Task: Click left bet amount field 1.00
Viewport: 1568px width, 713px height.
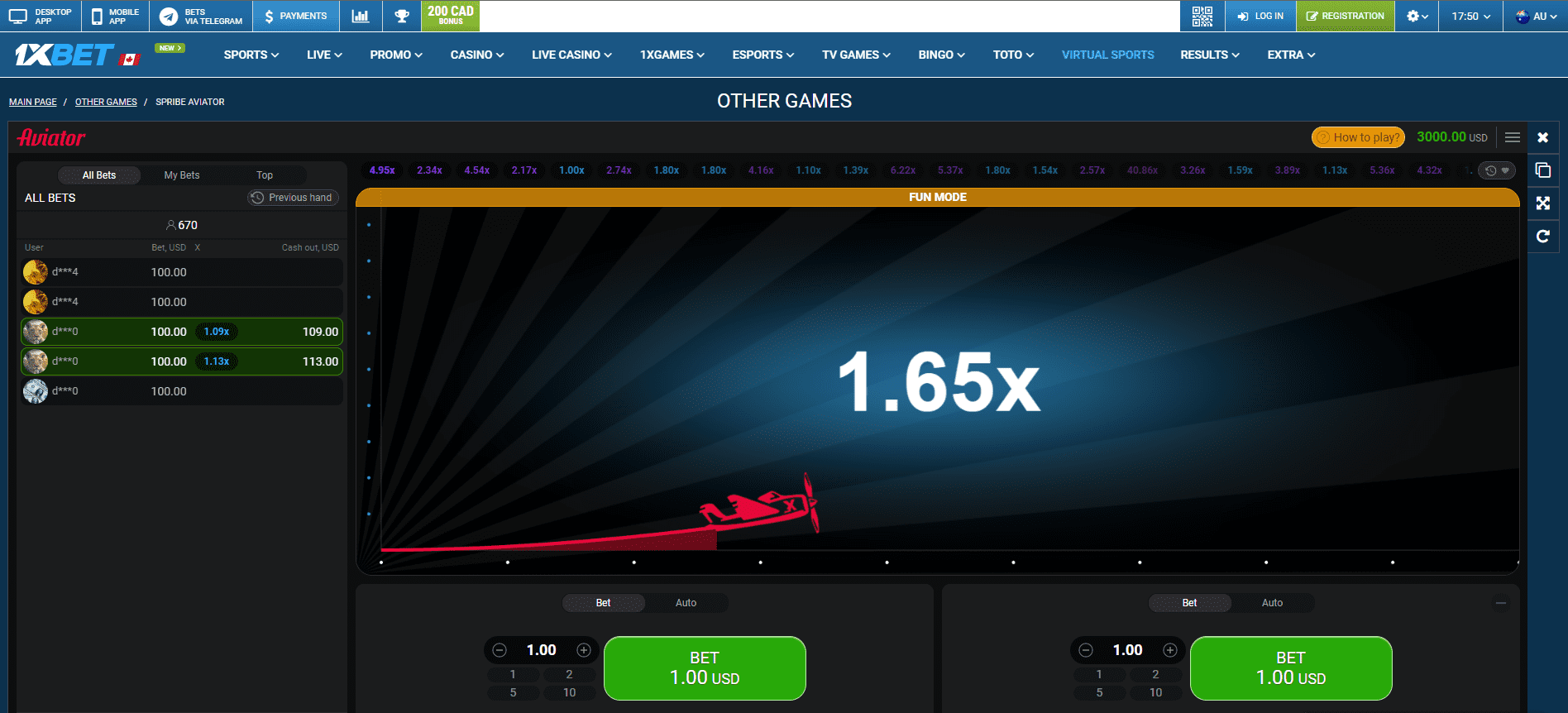Action: (x=542, y=650)
